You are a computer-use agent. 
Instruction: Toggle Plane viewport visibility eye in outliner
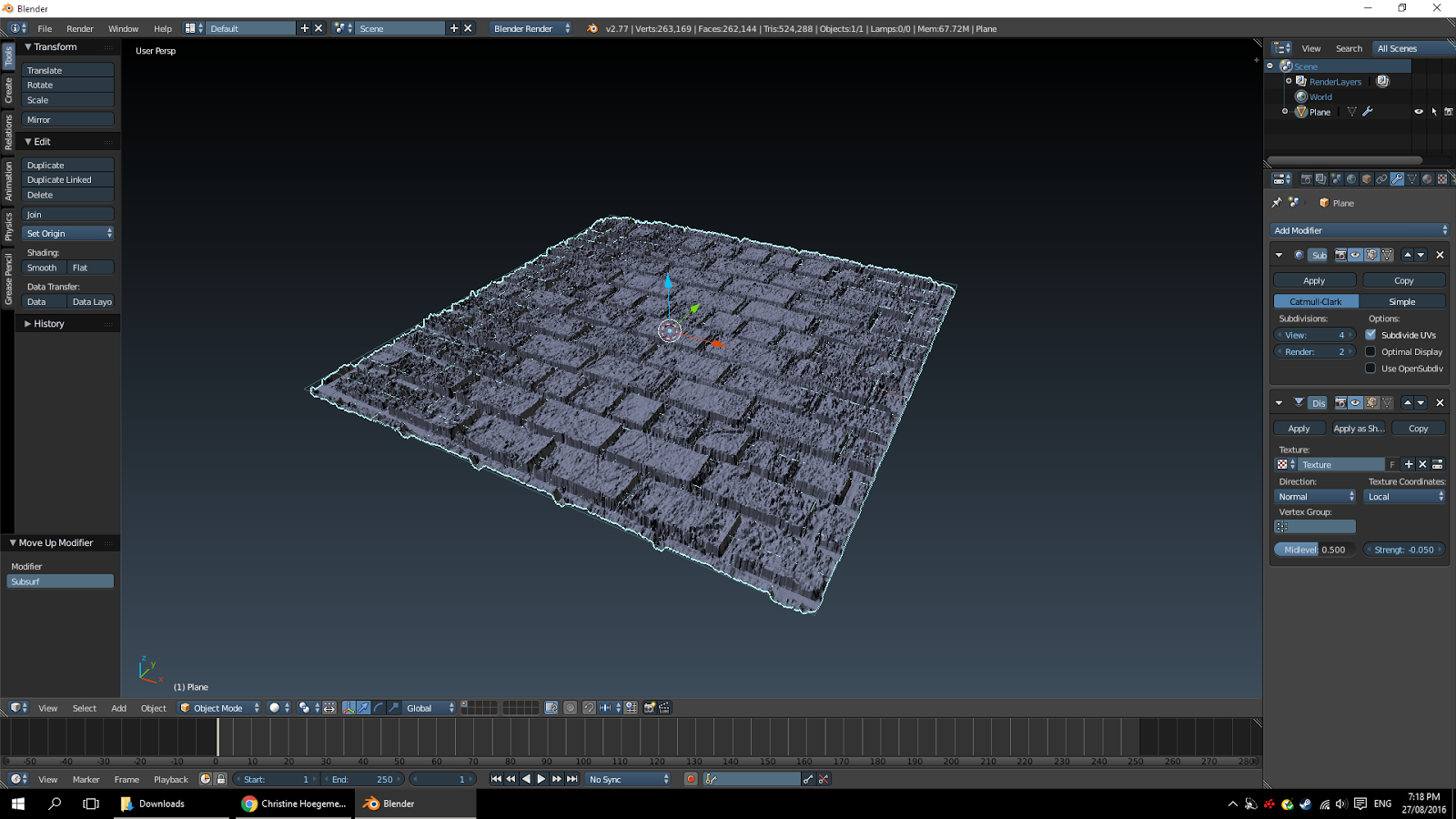click(x=1418, y=112)
